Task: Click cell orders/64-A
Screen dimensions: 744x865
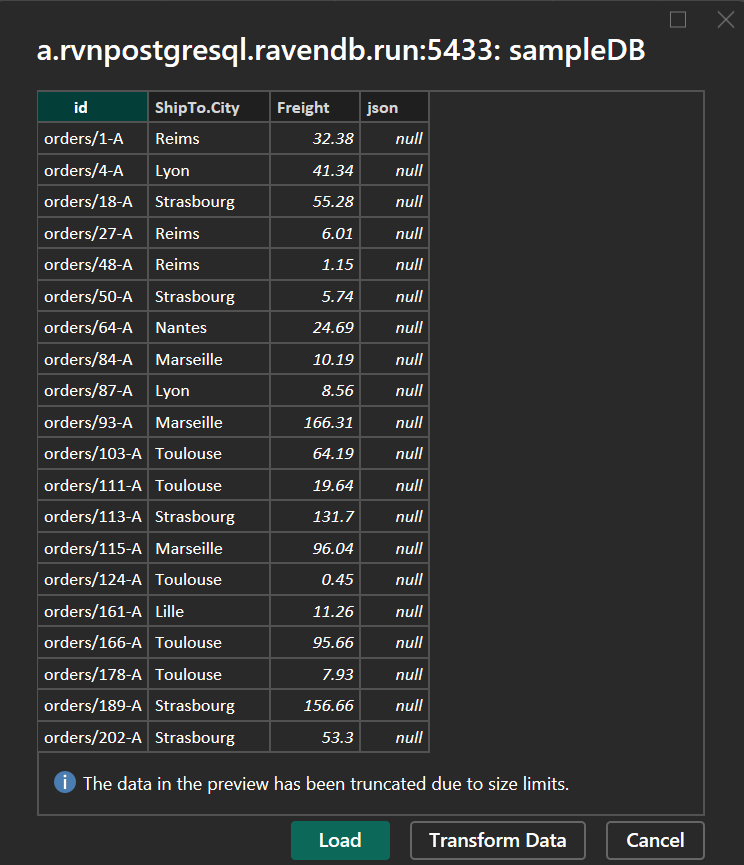Action: click(x=93, y=328)
